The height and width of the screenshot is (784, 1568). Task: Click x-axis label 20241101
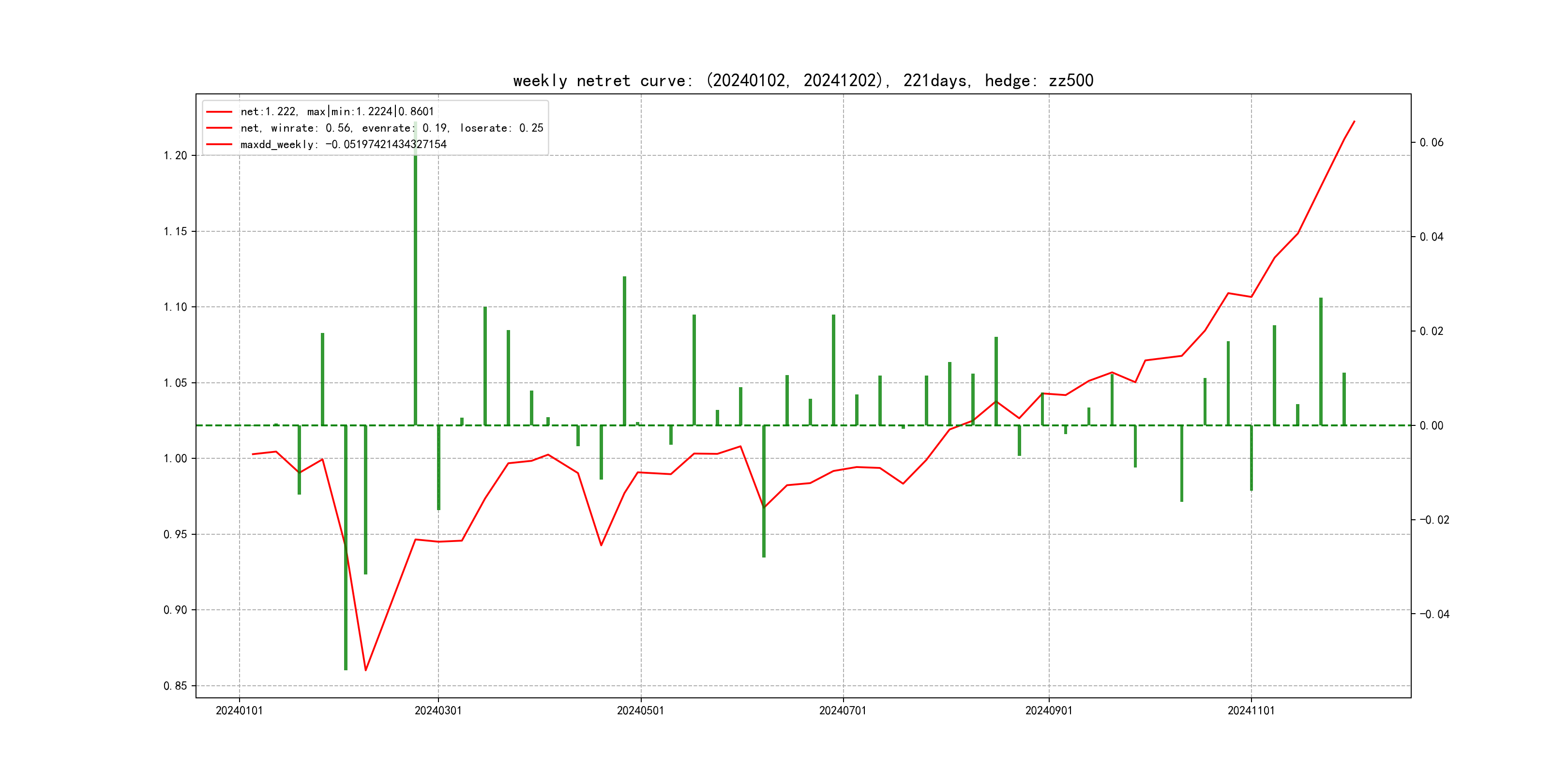coord(1251,710)
